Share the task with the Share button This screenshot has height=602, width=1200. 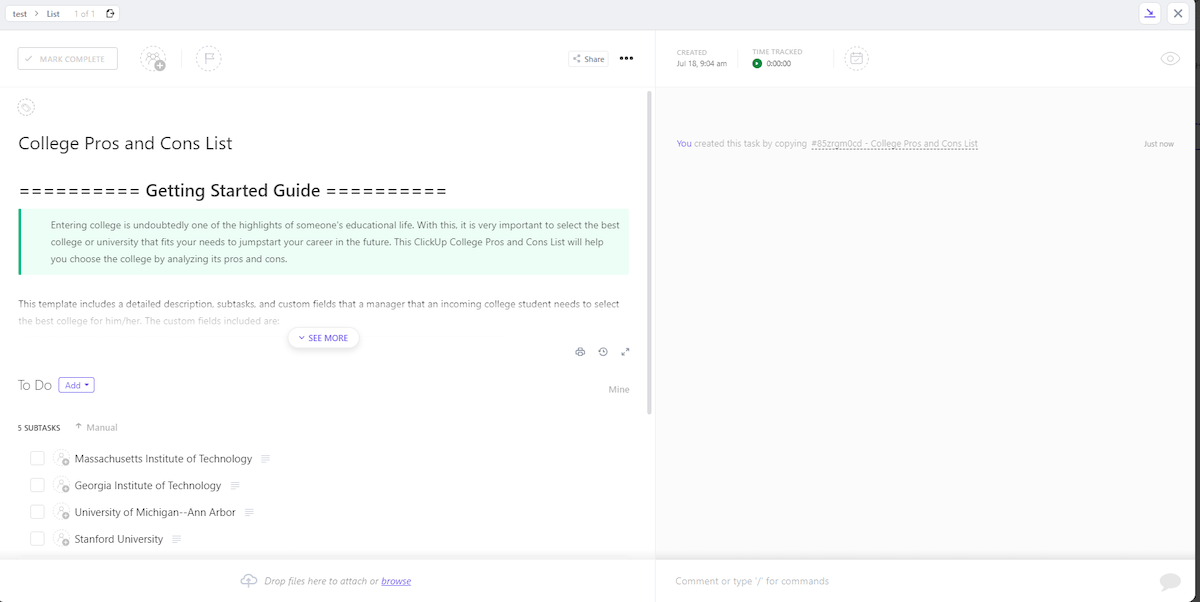[x=588, y=59]
